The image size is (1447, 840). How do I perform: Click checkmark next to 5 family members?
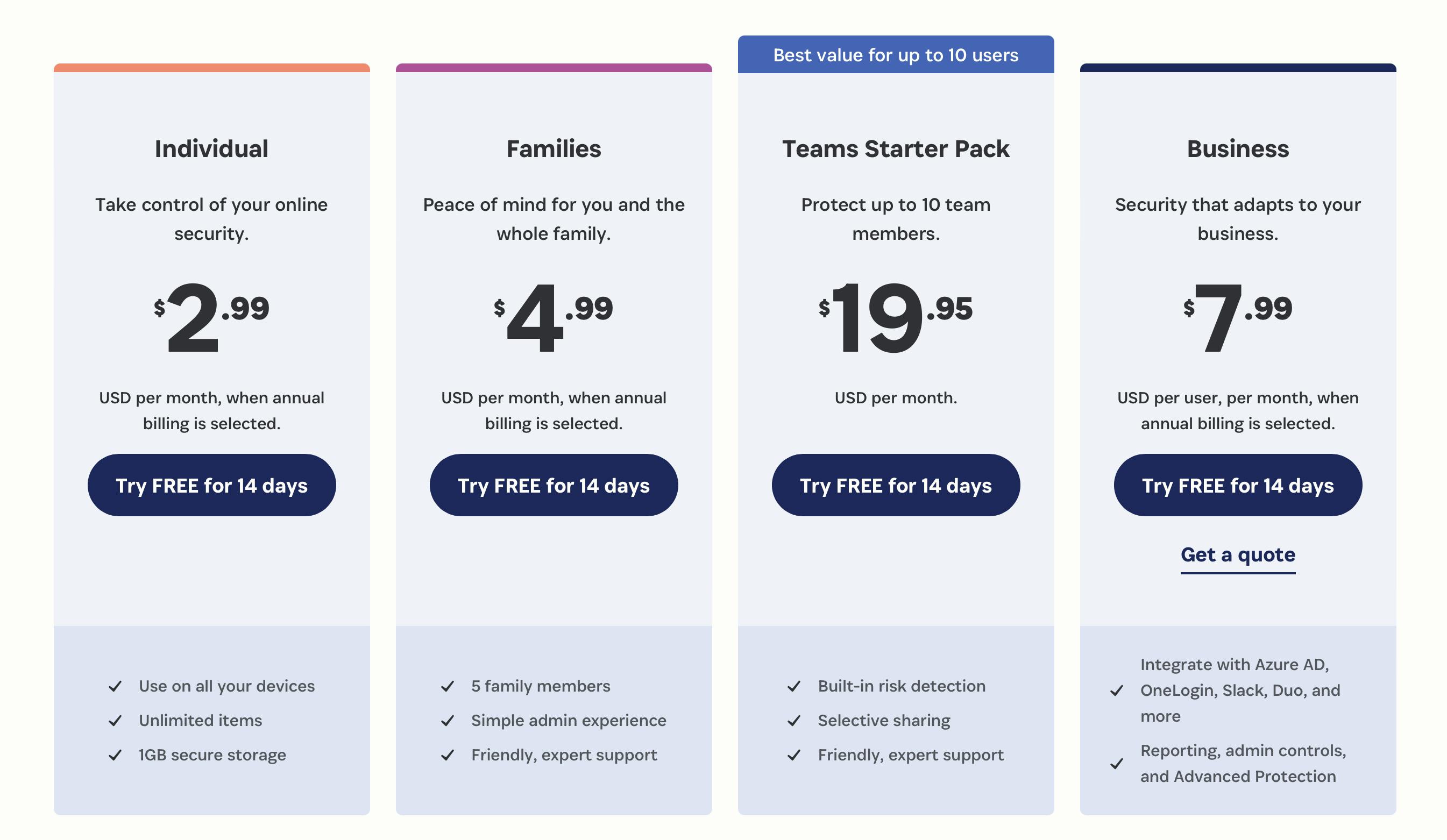coord(448,686)
